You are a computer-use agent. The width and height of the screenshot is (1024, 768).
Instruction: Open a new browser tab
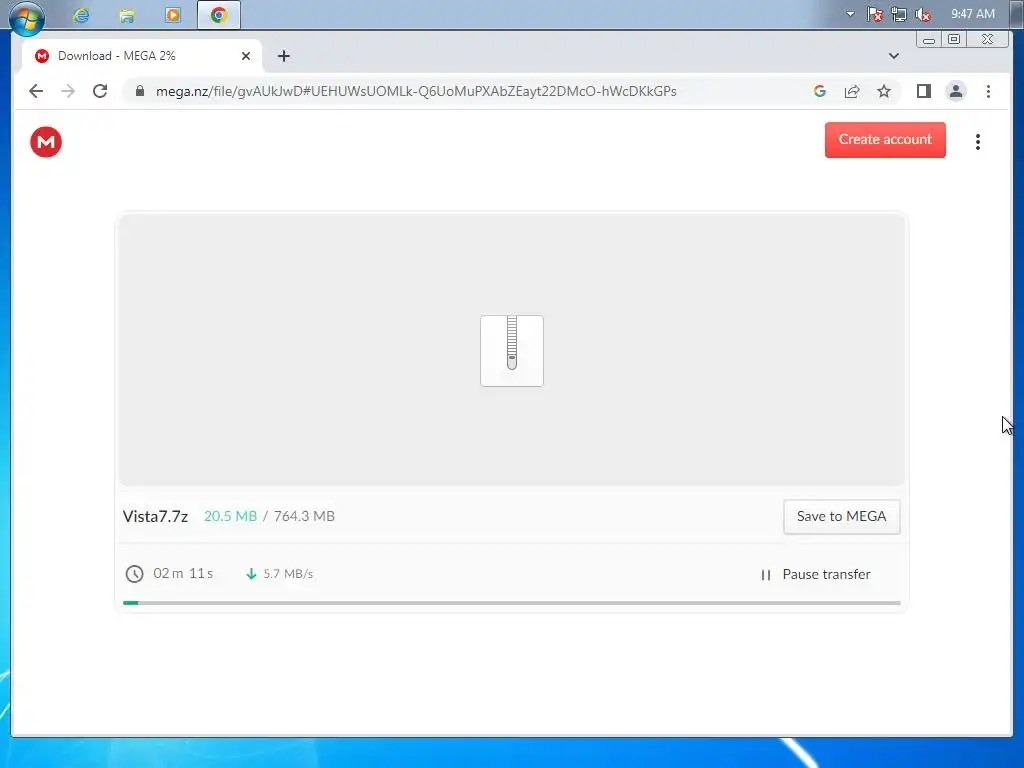(283, 56)
